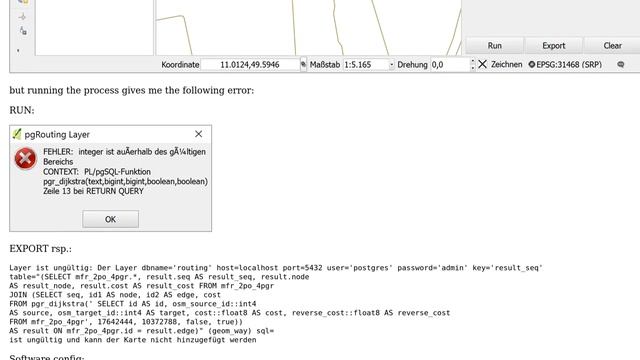Click the pgRouting Layer dialog title icon
This screenshot has height=360, width=640.
point(17,134)
